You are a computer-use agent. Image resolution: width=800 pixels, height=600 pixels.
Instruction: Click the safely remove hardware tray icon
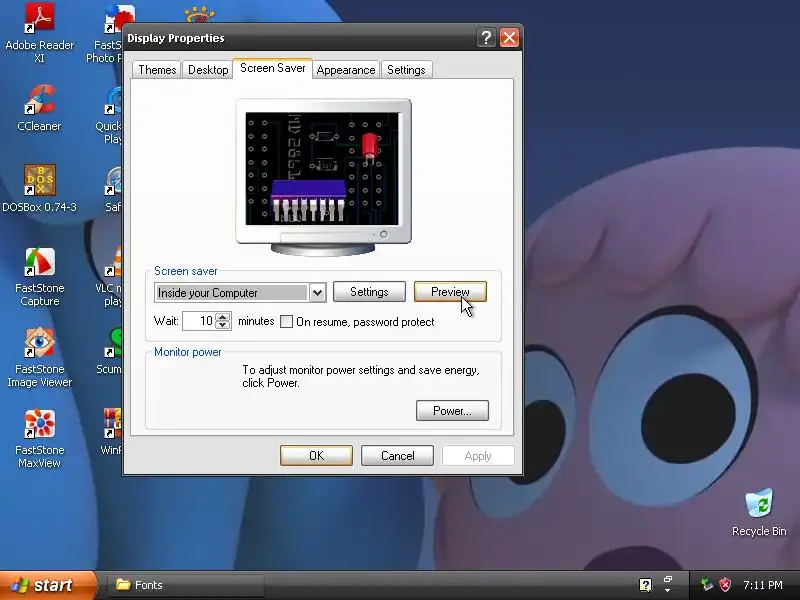707,585
